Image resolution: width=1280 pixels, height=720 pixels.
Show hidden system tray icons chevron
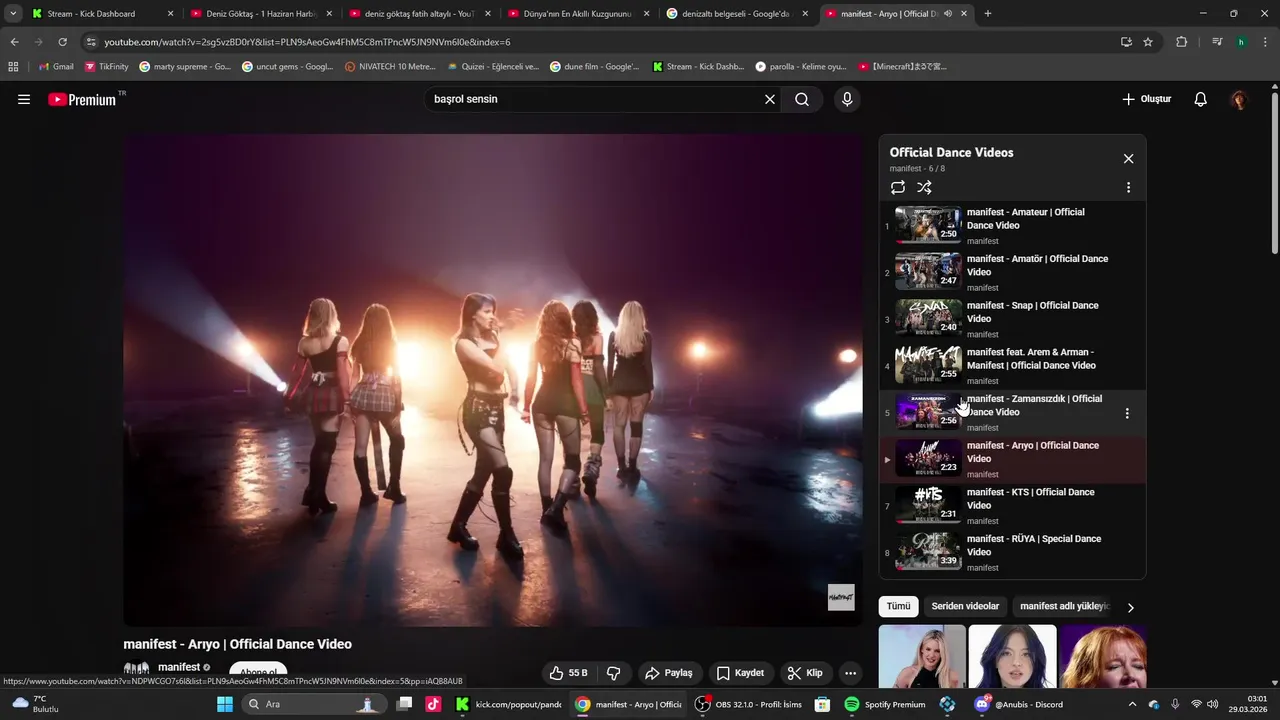[1132, 704]
